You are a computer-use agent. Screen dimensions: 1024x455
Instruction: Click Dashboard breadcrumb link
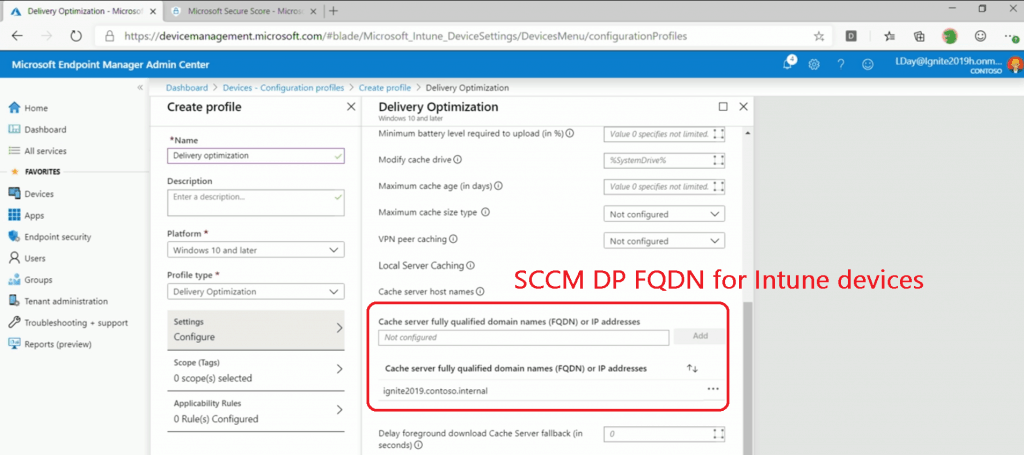[x=187, y=87]
